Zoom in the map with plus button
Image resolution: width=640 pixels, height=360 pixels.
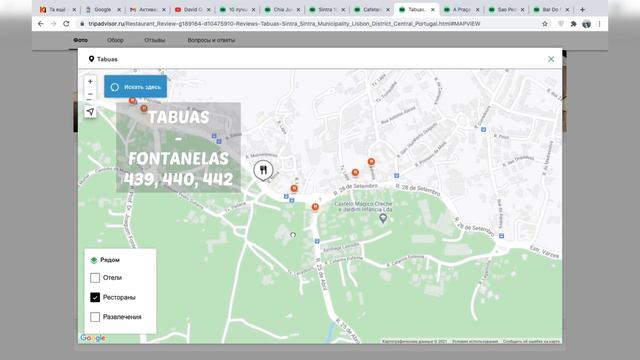tap(90, 81)
